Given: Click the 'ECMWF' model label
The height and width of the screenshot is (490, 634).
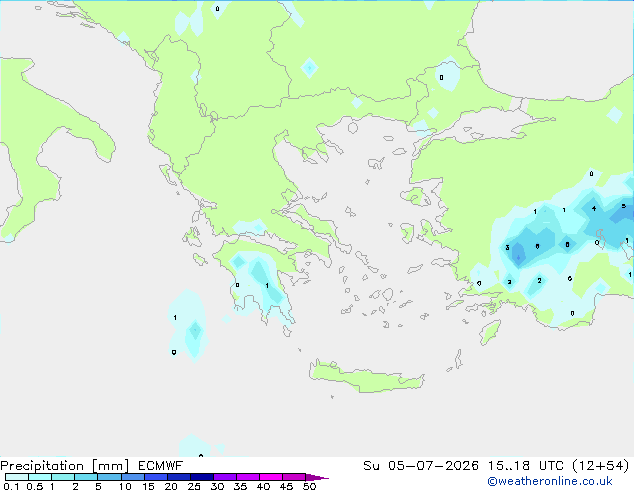Looking at the screenshot, I should point(161,466).
